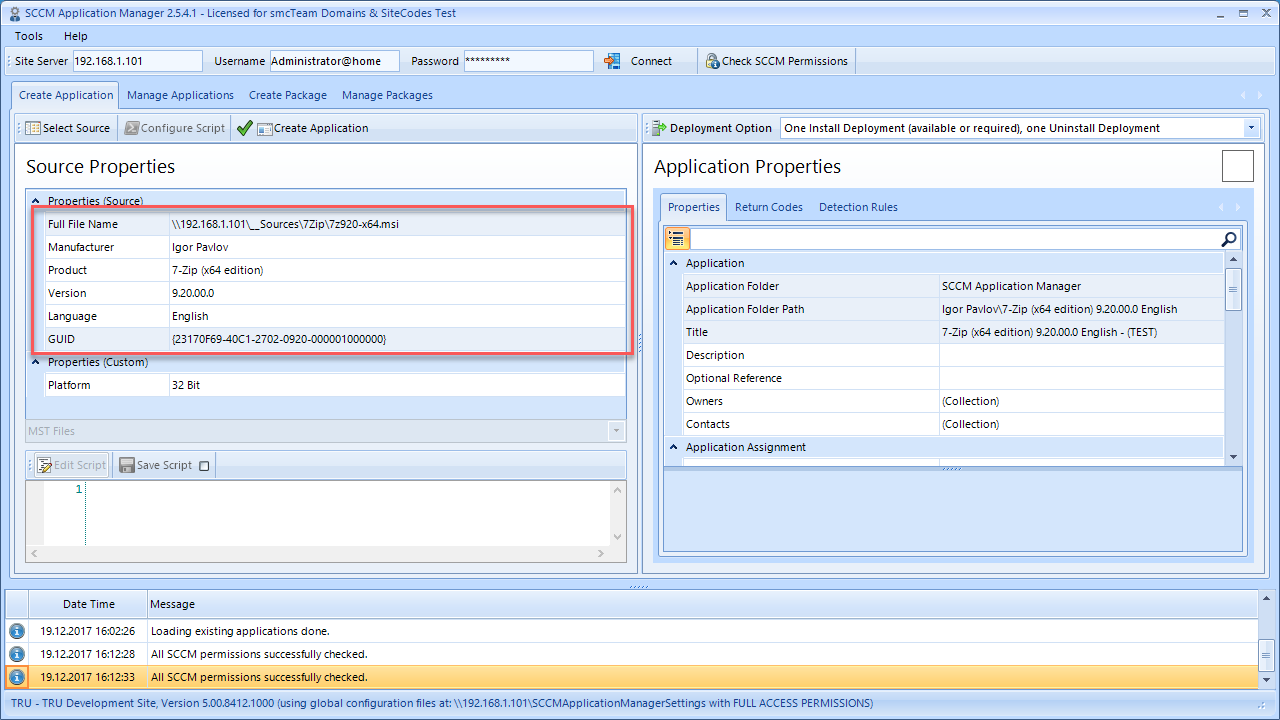Click the application icon placeholder box

[x=1237, y=166]
